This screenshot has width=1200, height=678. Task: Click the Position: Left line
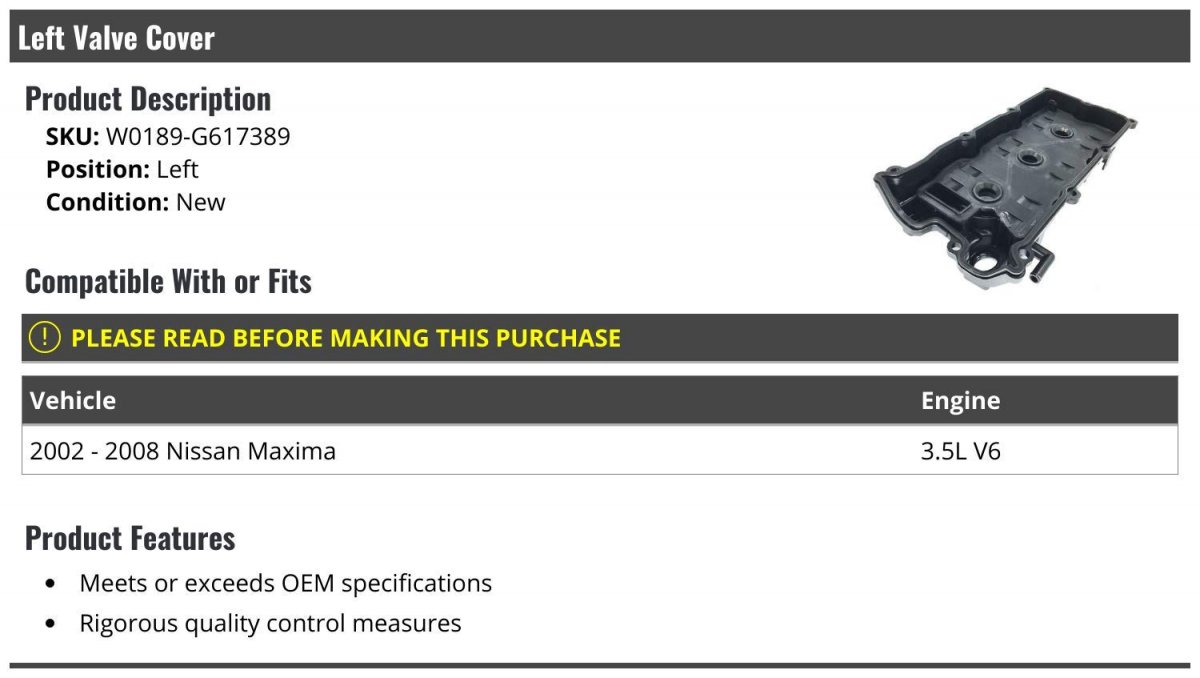coord(122,169)
